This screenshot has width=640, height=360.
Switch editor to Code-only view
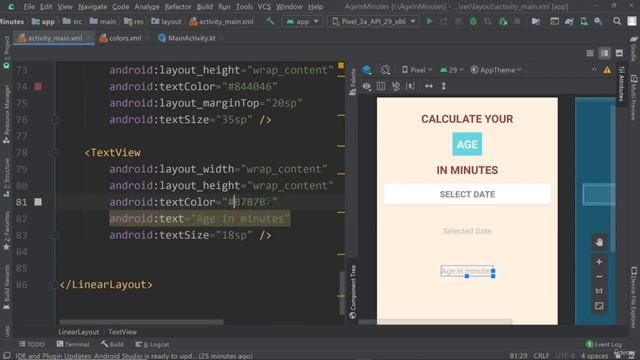pos(590,53)
